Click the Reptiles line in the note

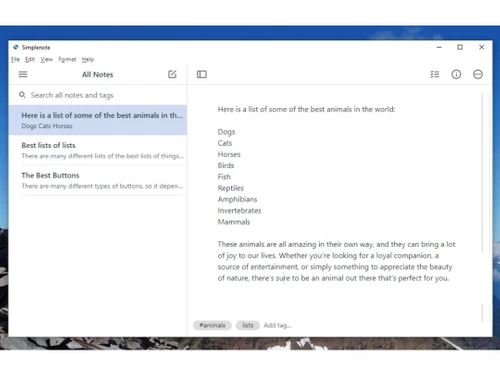tap(231, 188)
